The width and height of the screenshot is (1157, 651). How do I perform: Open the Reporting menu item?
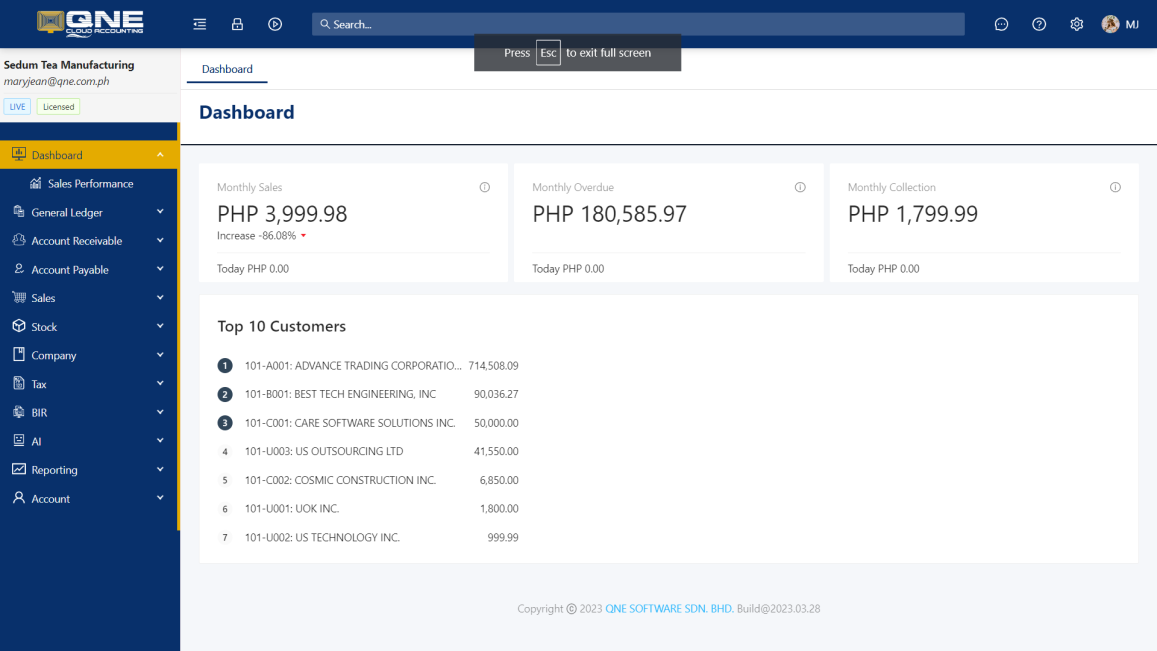(x=89, y=470)
